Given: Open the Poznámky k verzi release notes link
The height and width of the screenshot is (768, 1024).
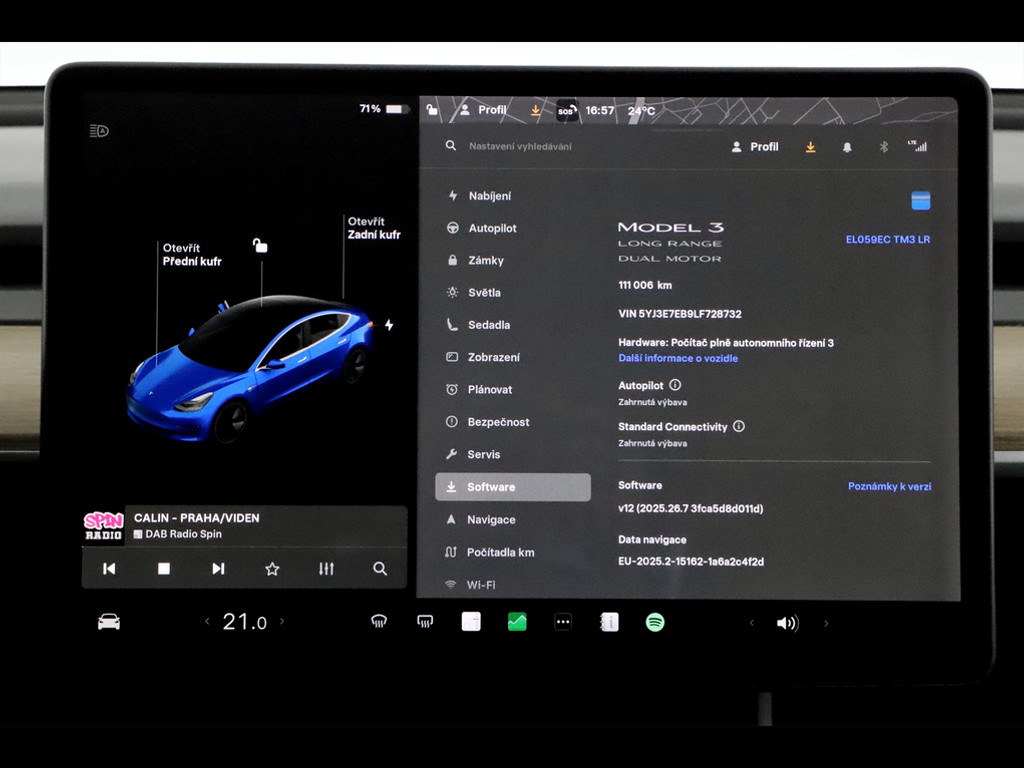Looking at the screenshot, I should [x=889, y=487].
